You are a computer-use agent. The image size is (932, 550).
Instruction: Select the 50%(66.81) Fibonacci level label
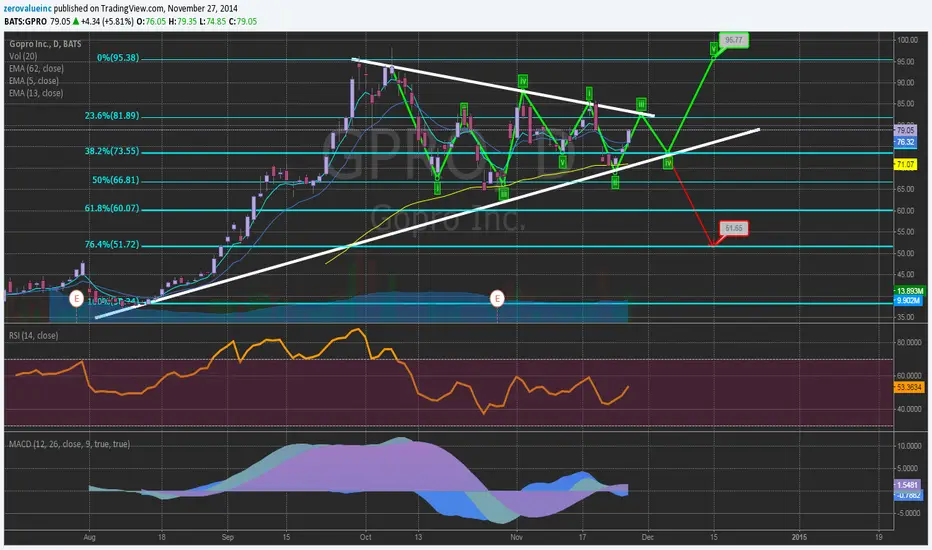(x=115, y=180)
